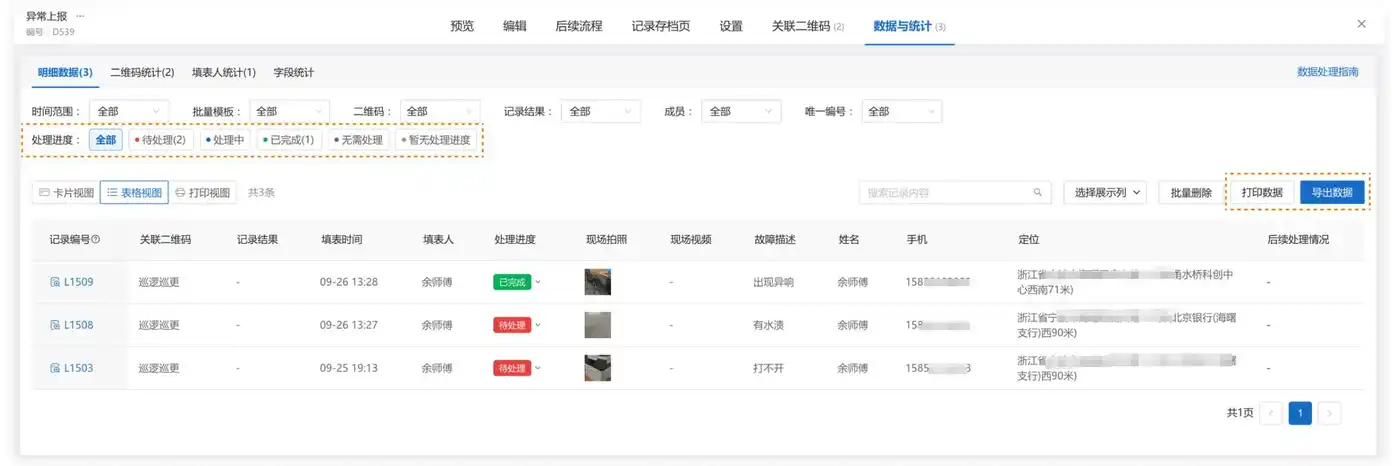The height and width of the screenshot is (466, 1400).
Task: Switch to the 预览 tab
Action: 462,26
